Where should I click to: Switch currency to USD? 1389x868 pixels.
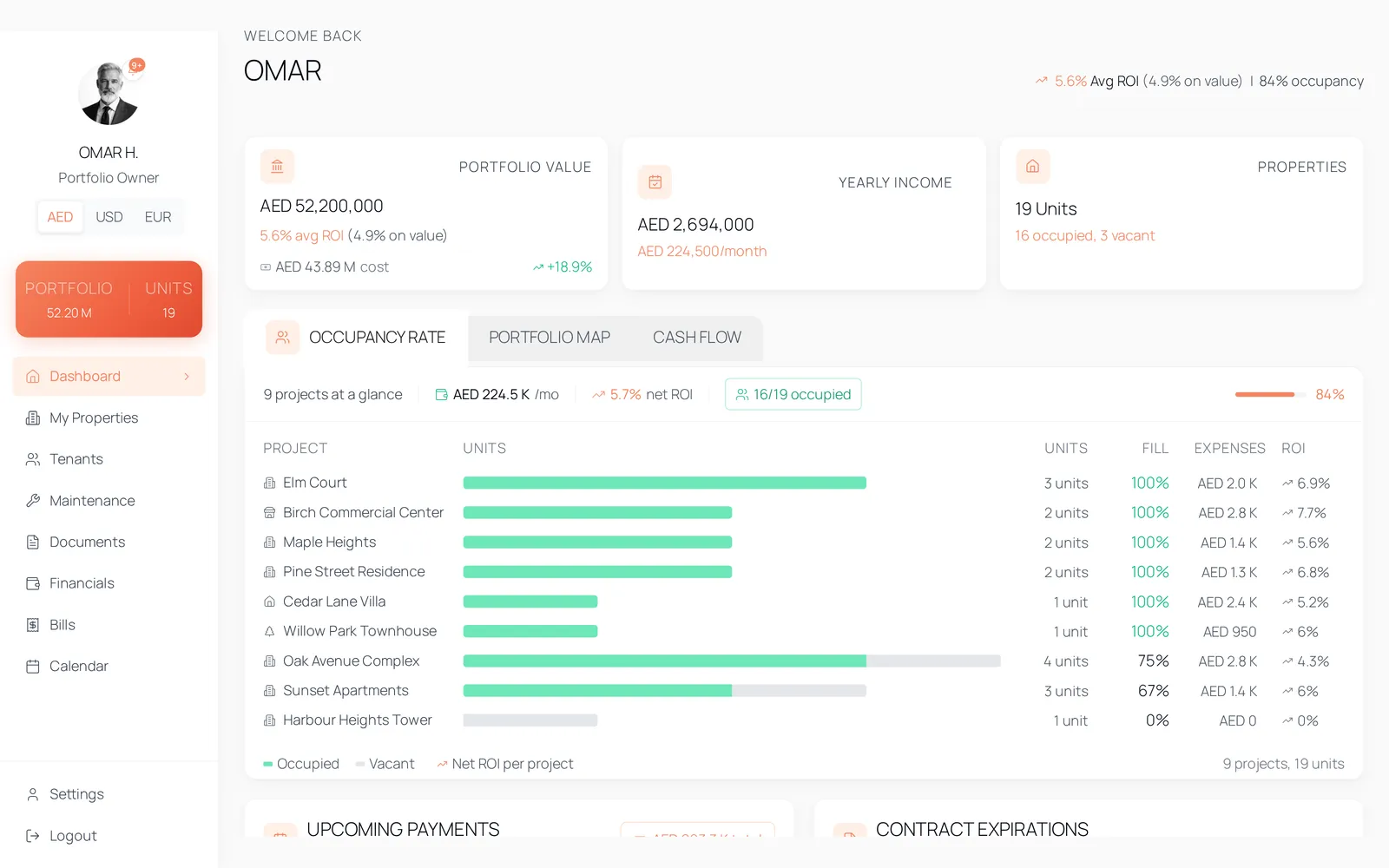click(109, 217)
